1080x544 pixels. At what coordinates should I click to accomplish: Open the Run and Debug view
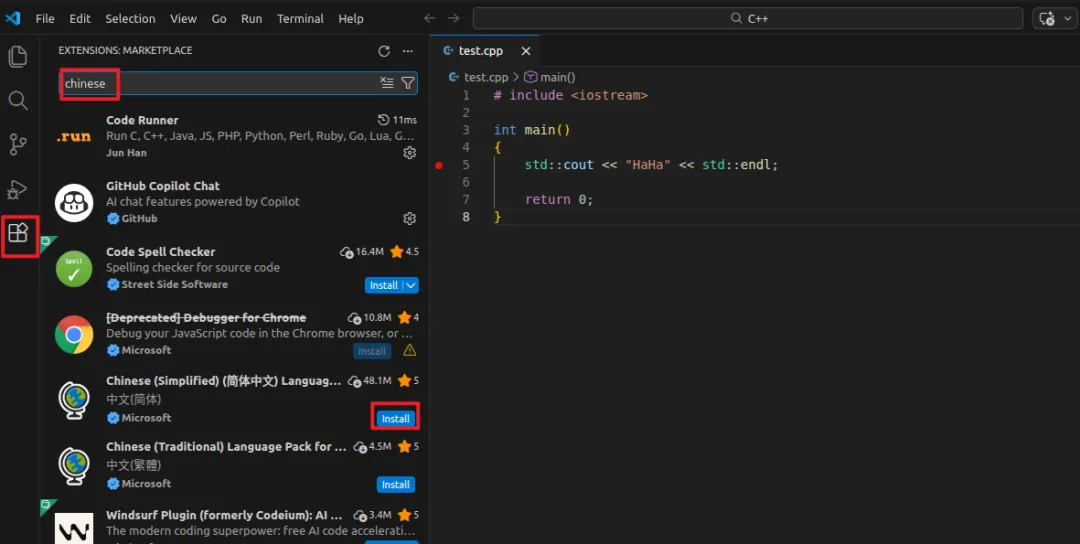tap(18, 189)
